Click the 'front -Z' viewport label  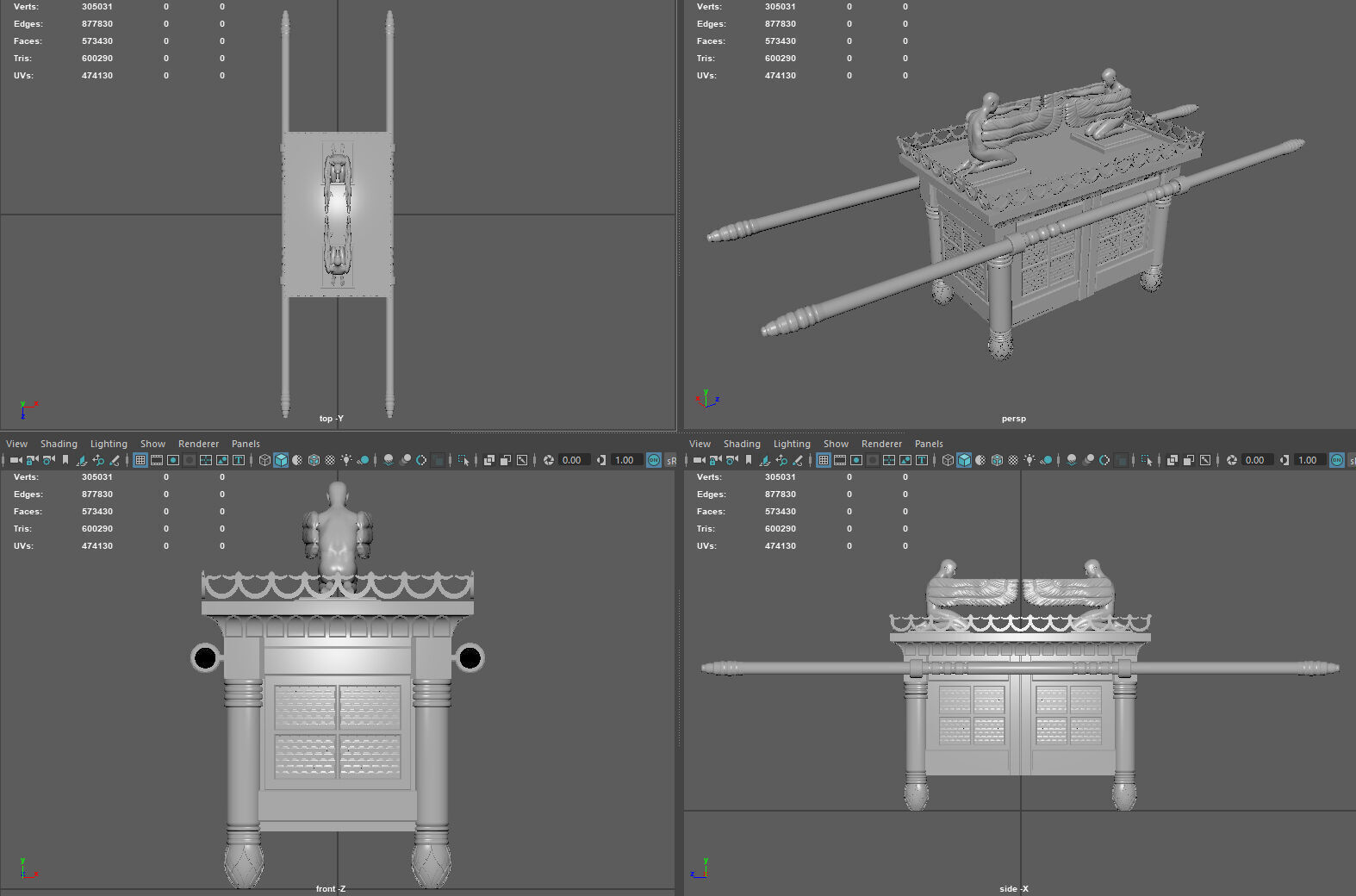coord(330,888)
